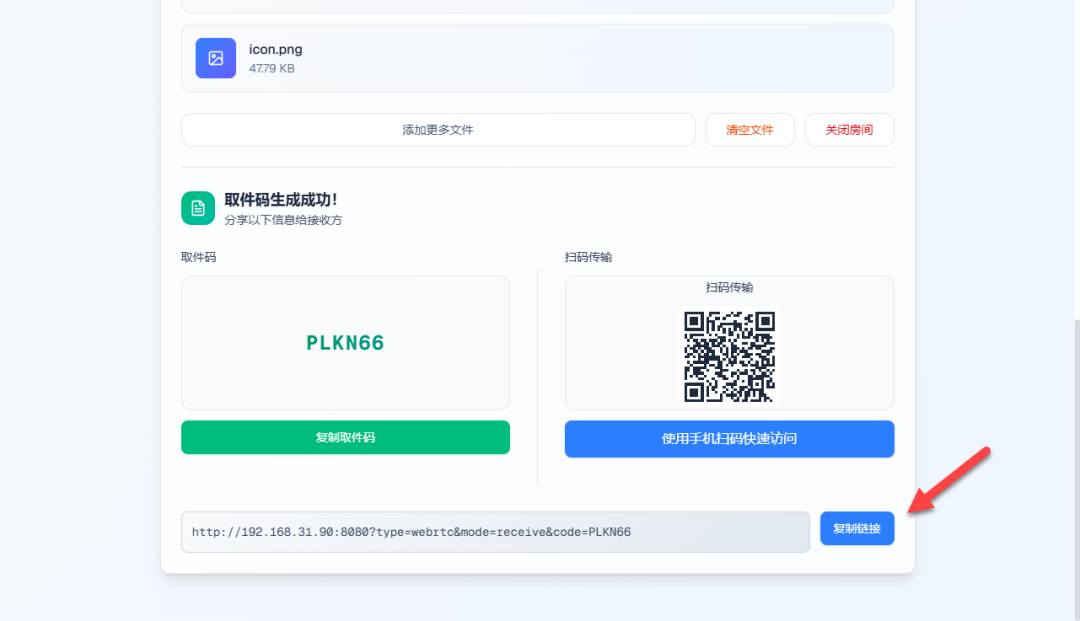
Task: Click the 清空文件 button
Action: pyautogui.click(x=750, y=130)
